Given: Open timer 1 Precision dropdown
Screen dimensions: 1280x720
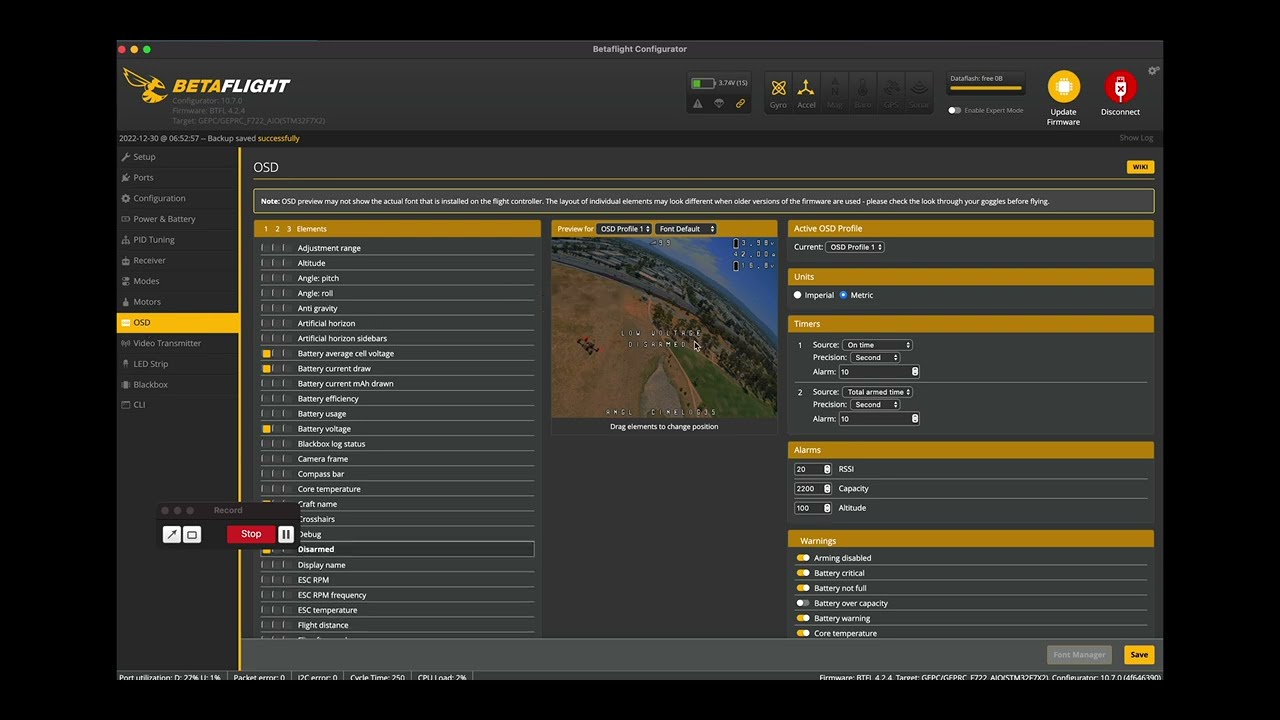Looking at the screenshot, I should pyautogui.click(x=875, y=357).
